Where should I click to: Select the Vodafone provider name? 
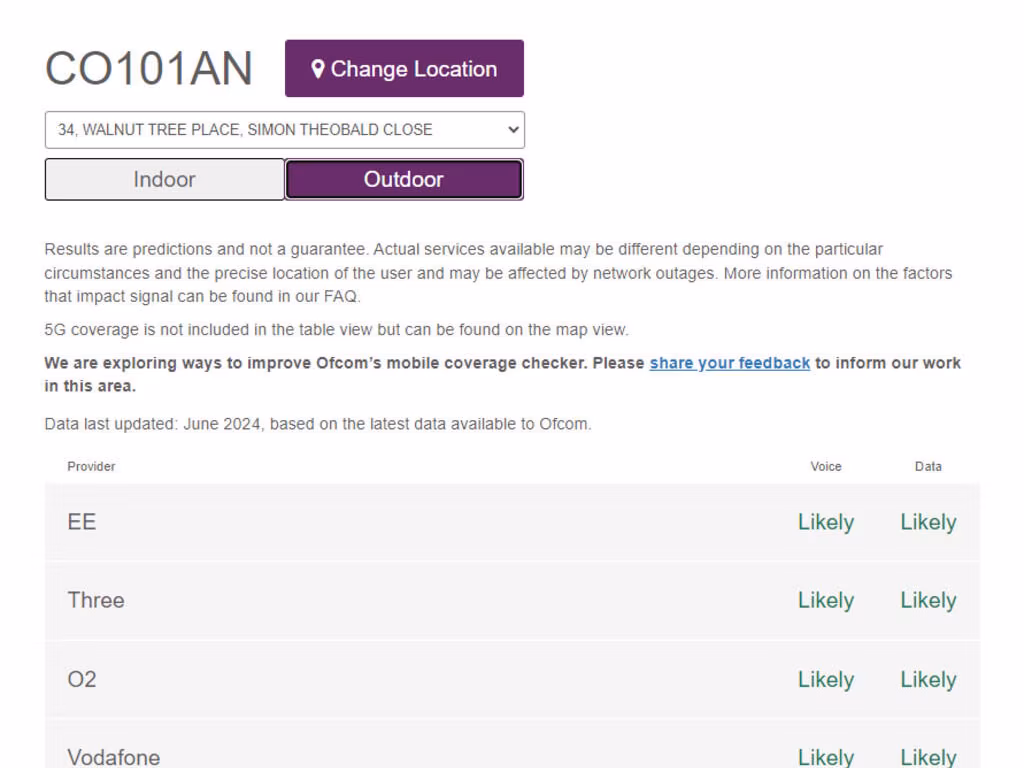(x=114, y=757)
